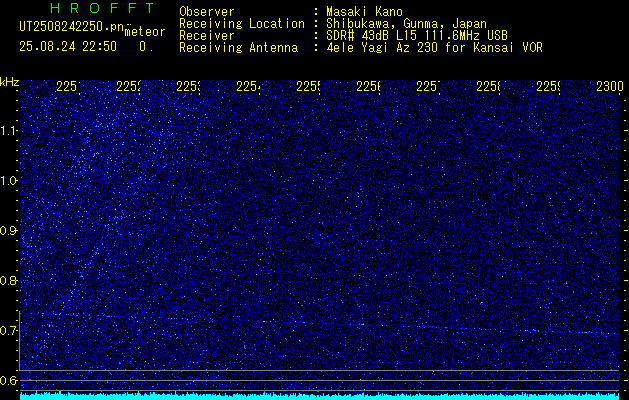Image resolution: width=629 pixels, height=400 pixels.
Task: Click the kHz axis unit label
Action: point(9,82)
